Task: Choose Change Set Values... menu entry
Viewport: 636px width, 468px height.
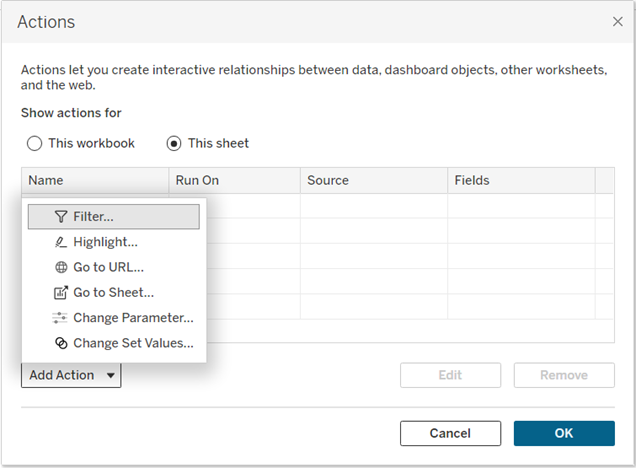Action: coord(114,343)
